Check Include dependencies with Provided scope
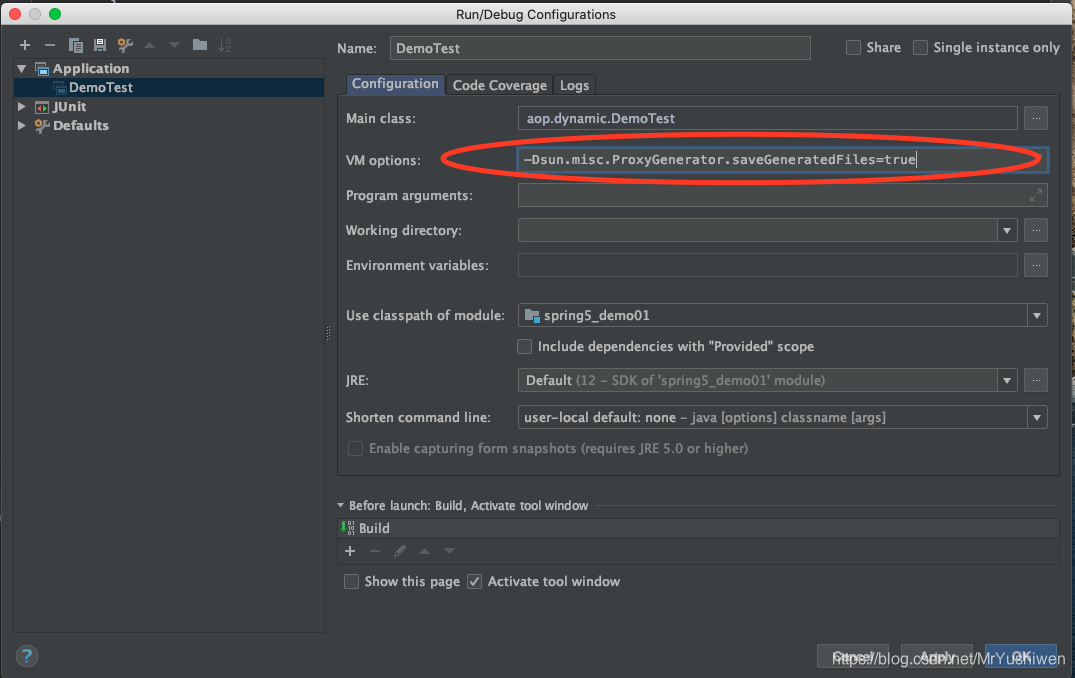Viewport: 1075px width, 678px height. click(x=524, y=346)
